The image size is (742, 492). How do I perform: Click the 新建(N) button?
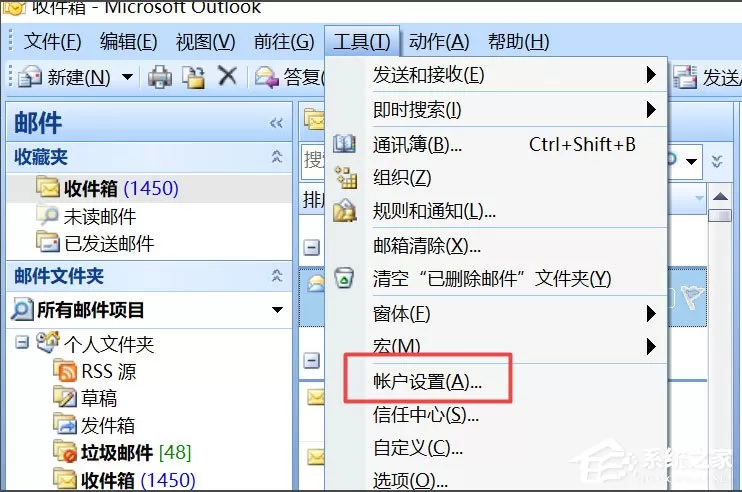click(64, 77)
